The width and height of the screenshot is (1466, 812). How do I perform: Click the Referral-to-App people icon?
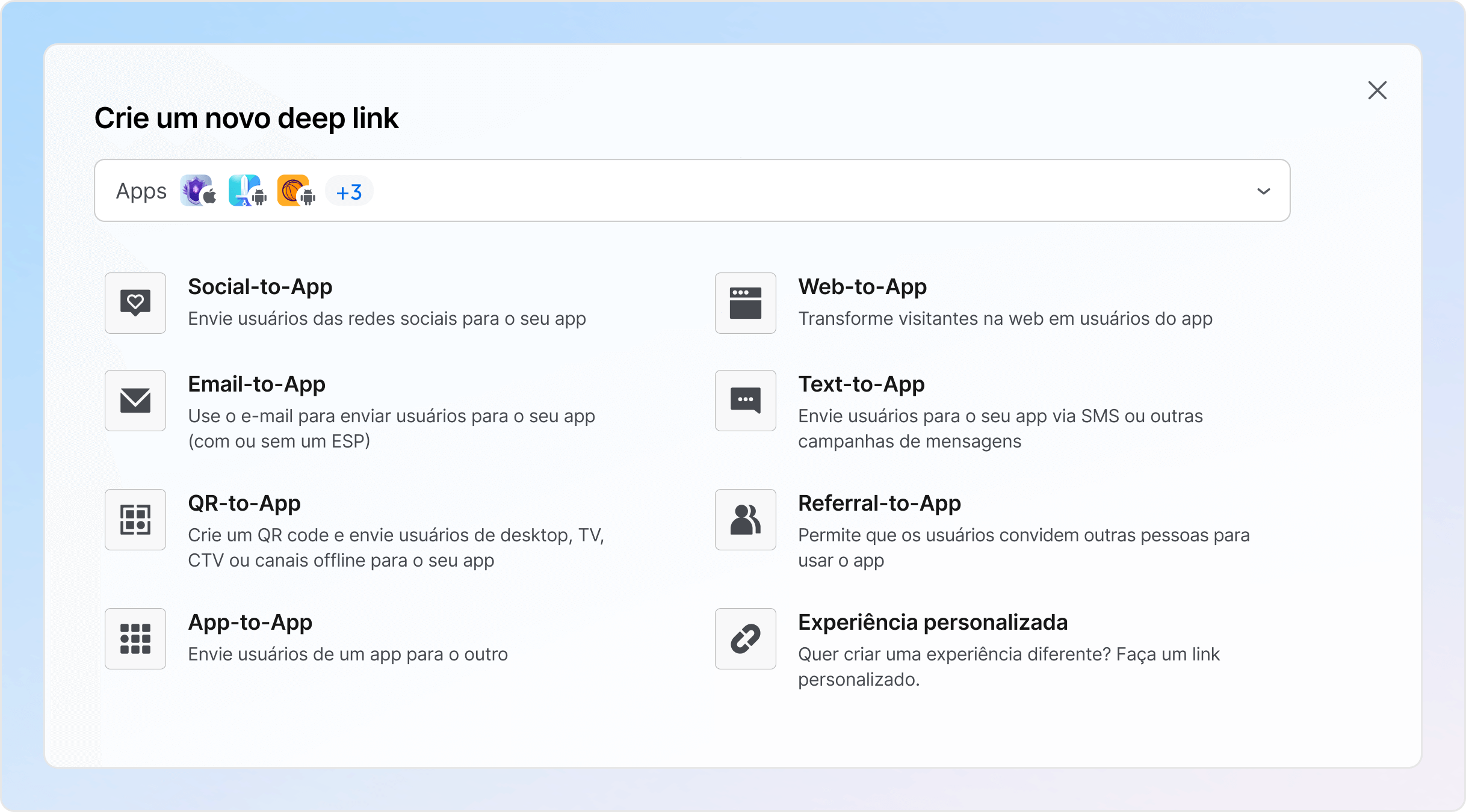point(745,520)
